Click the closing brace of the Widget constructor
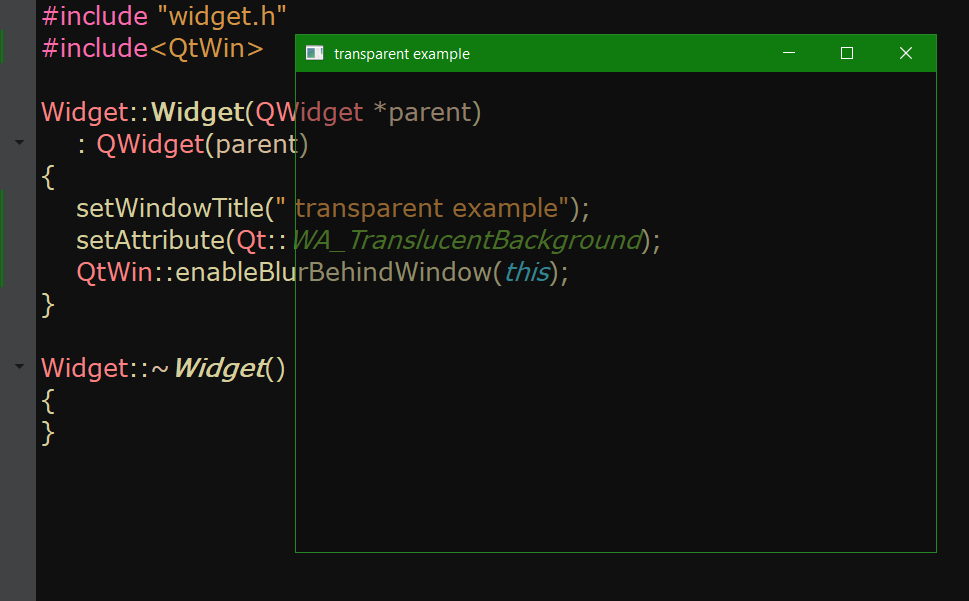Screen dimensions: 969x601 click(46, 303)
